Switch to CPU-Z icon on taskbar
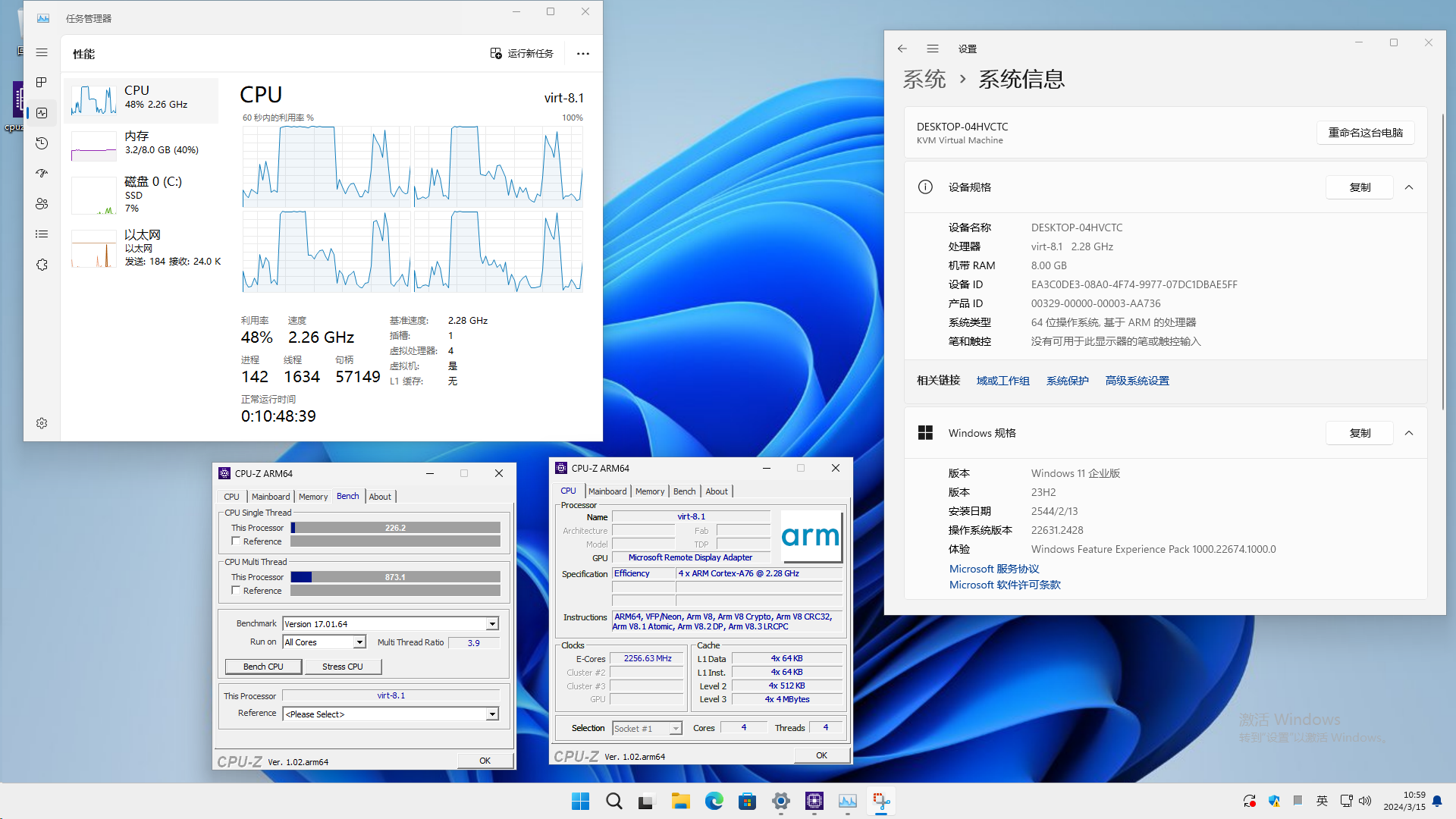Image resolution: width=1456 pixels, height=819 pixels. tap(814, 801)
